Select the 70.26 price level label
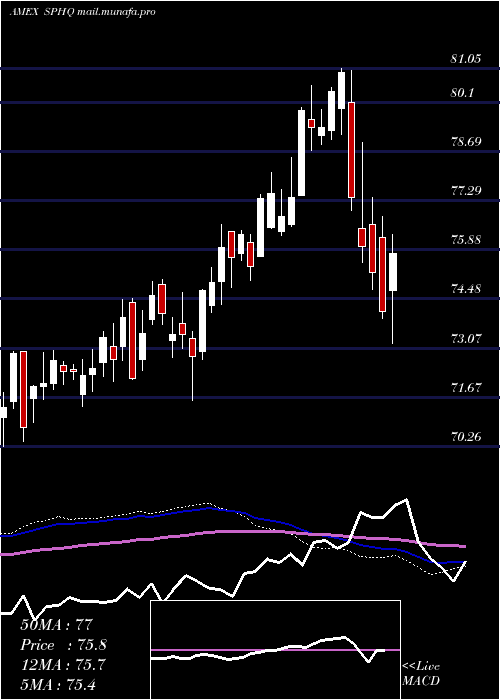This screenshot has width=500, height=700. pos(466,437)
